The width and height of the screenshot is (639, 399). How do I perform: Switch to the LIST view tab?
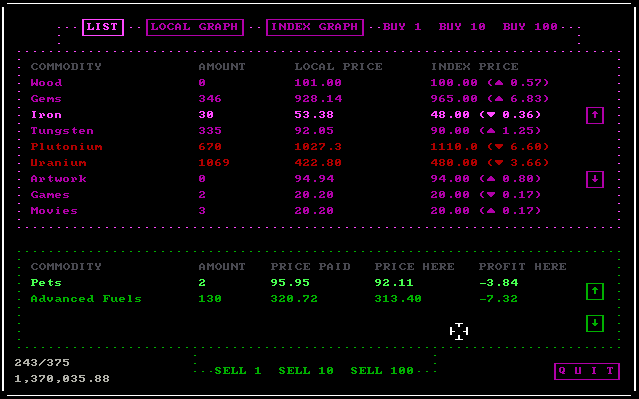(103, 27)
